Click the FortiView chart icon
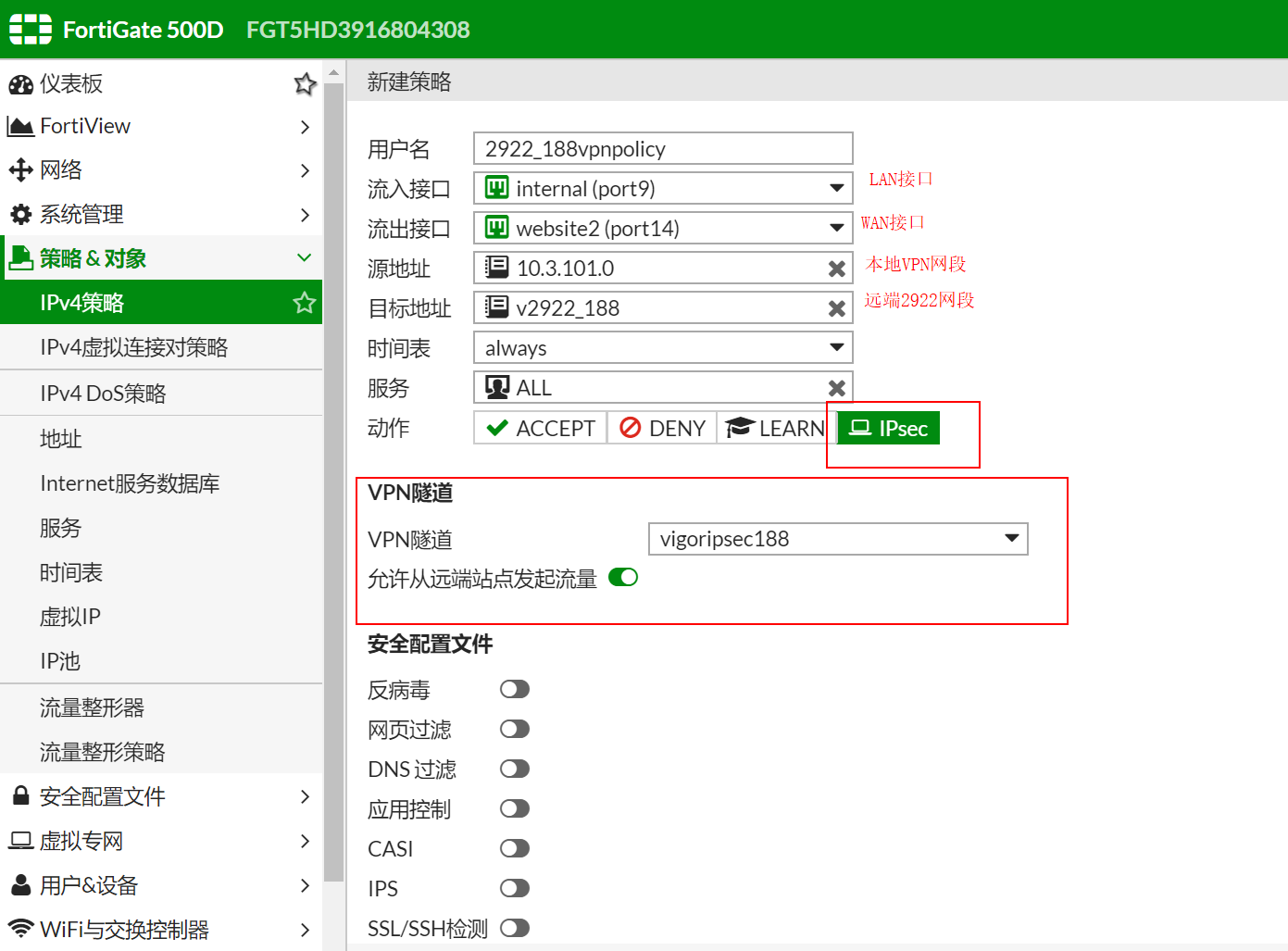 20,126
